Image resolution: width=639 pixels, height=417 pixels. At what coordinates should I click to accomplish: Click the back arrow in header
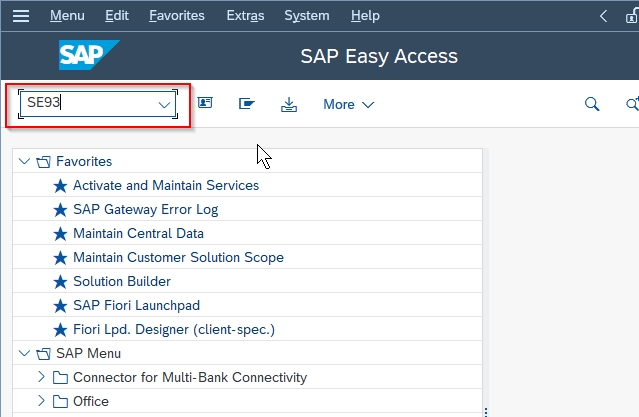(604, 16)
